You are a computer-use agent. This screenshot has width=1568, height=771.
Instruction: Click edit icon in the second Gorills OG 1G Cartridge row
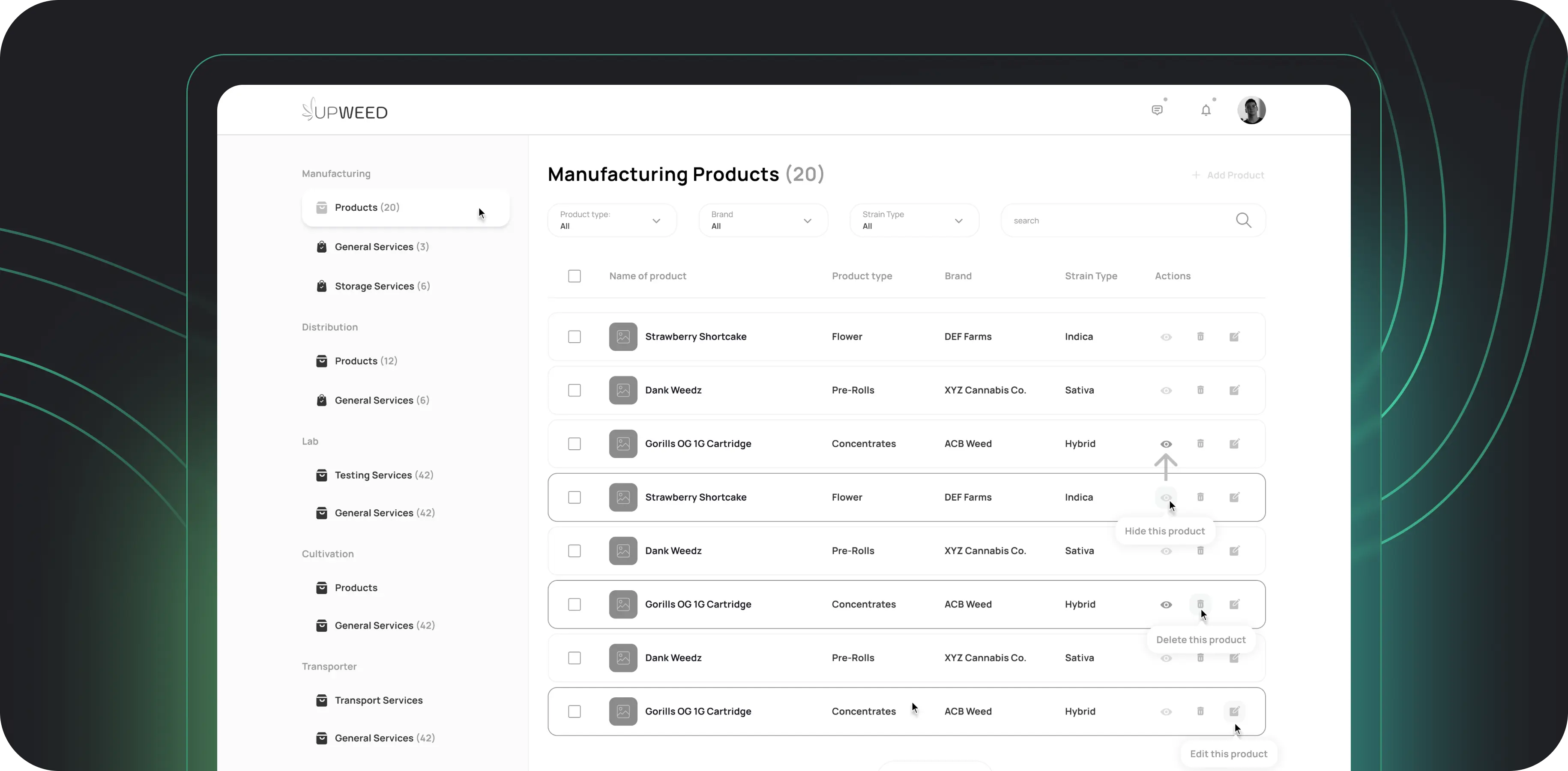[1234, 604]
